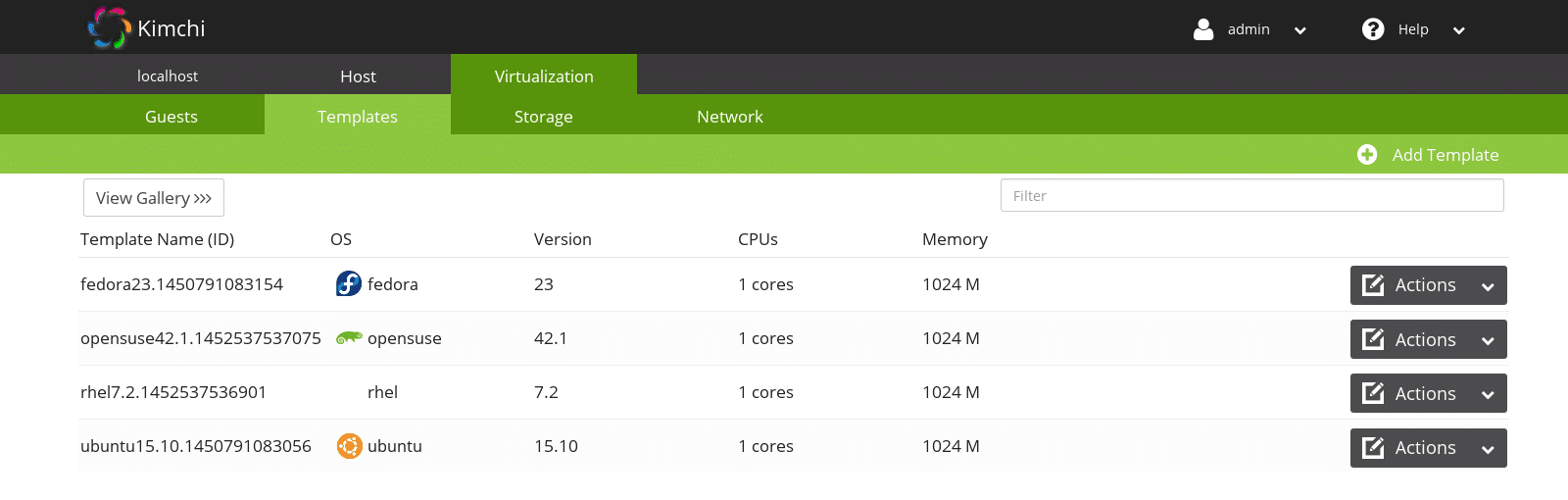Screen dimensions: 1568x500
Task: Click edit icon in opensuse42.1 Actions button
Action: tap(1374, 339)
